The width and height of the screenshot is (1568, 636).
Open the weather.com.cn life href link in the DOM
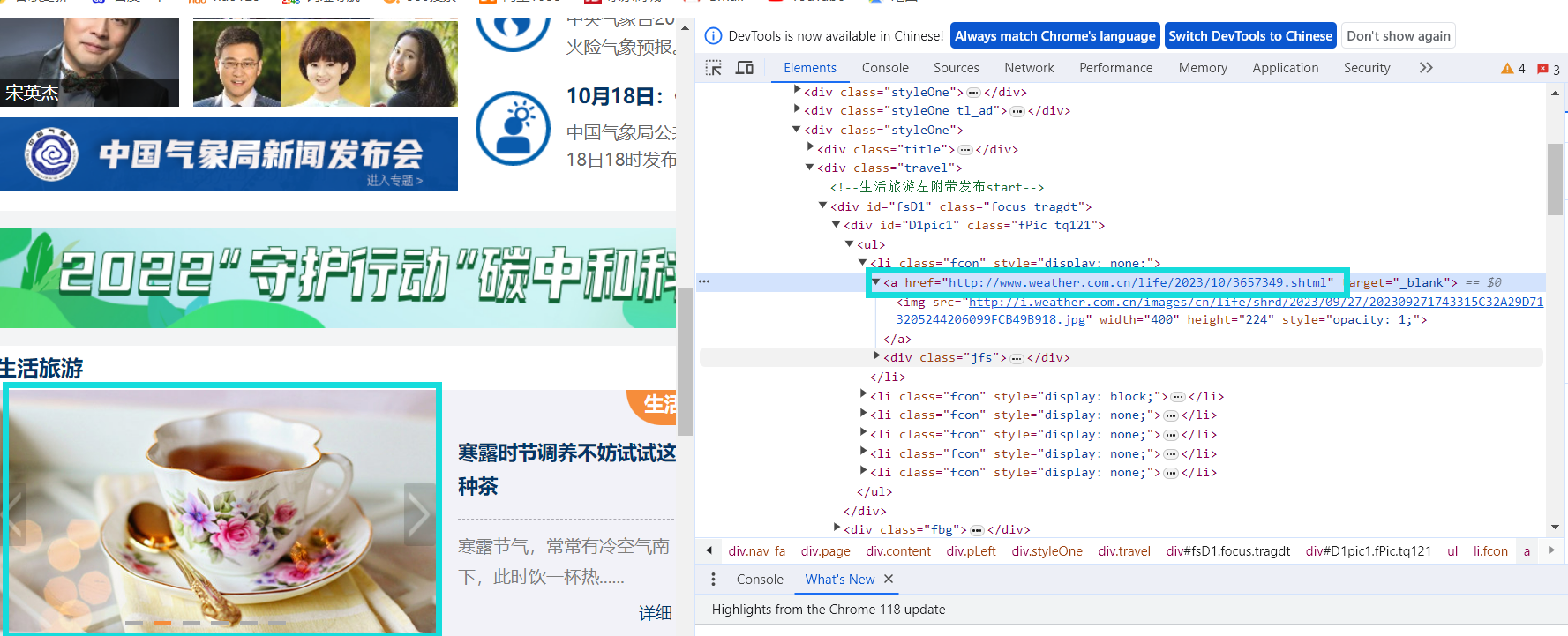coord(1137,283)
